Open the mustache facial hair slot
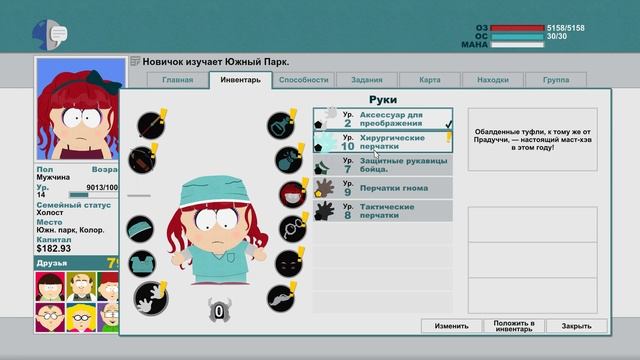The height and width of the screenshot is (360, 640). click(x=281, y=298)
